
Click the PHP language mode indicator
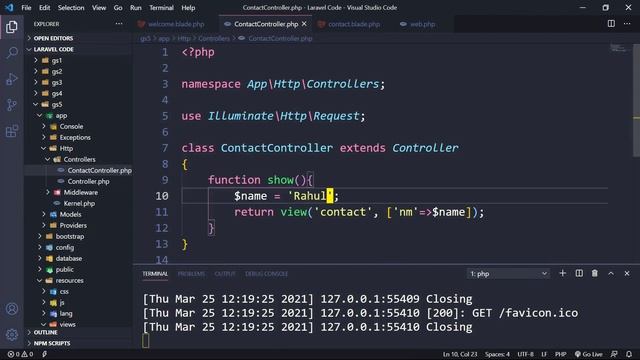click(x=560, y=354)
